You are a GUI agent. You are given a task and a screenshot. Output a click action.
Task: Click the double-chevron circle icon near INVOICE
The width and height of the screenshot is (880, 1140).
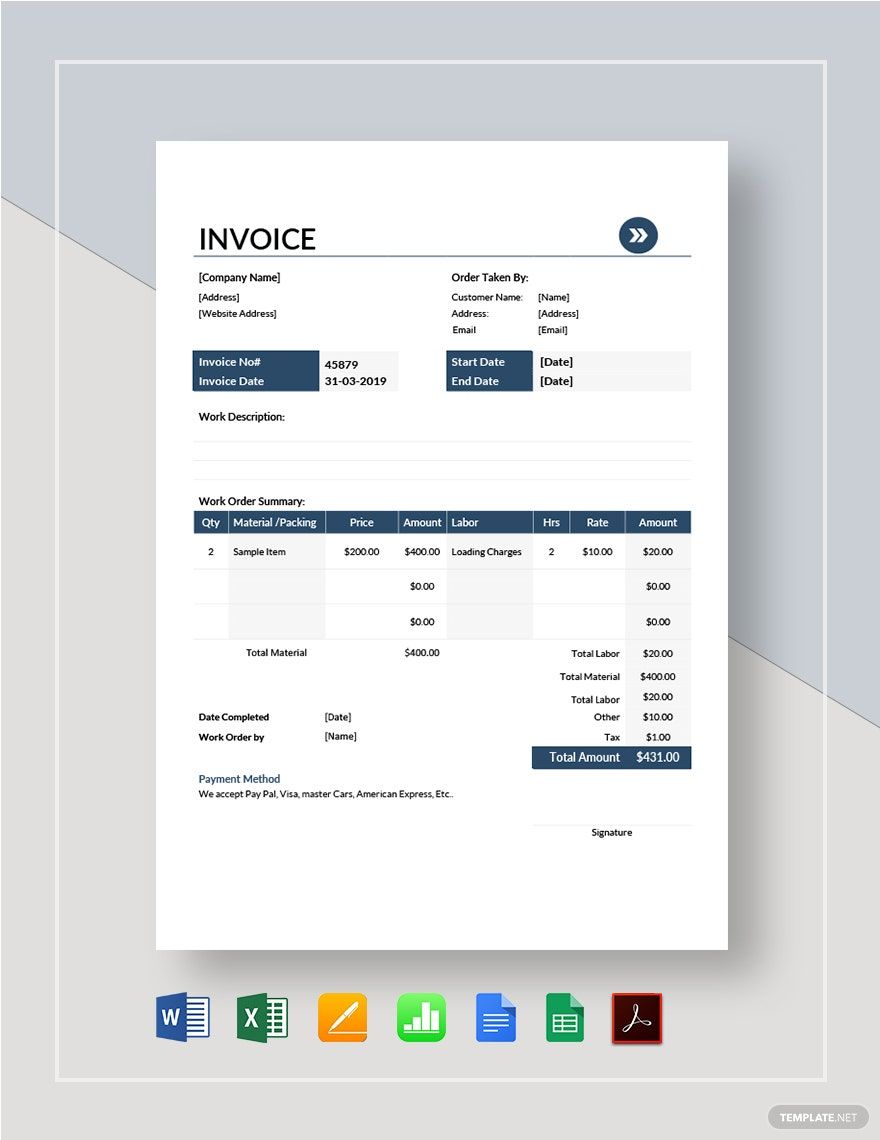click(x=637, y=235)
